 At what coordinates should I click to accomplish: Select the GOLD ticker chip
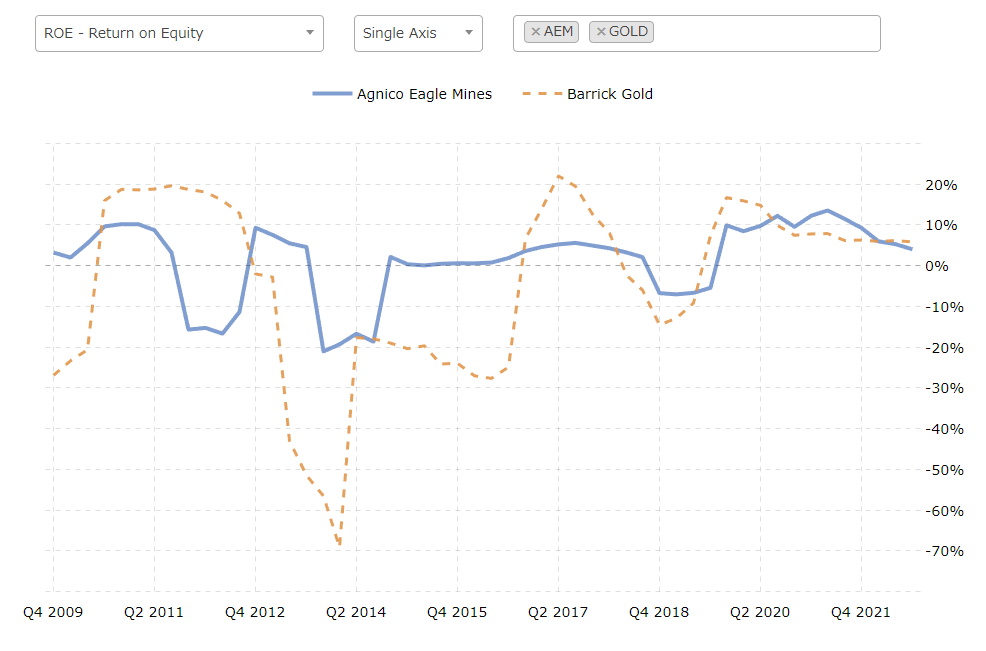click(x=621, y=31)
